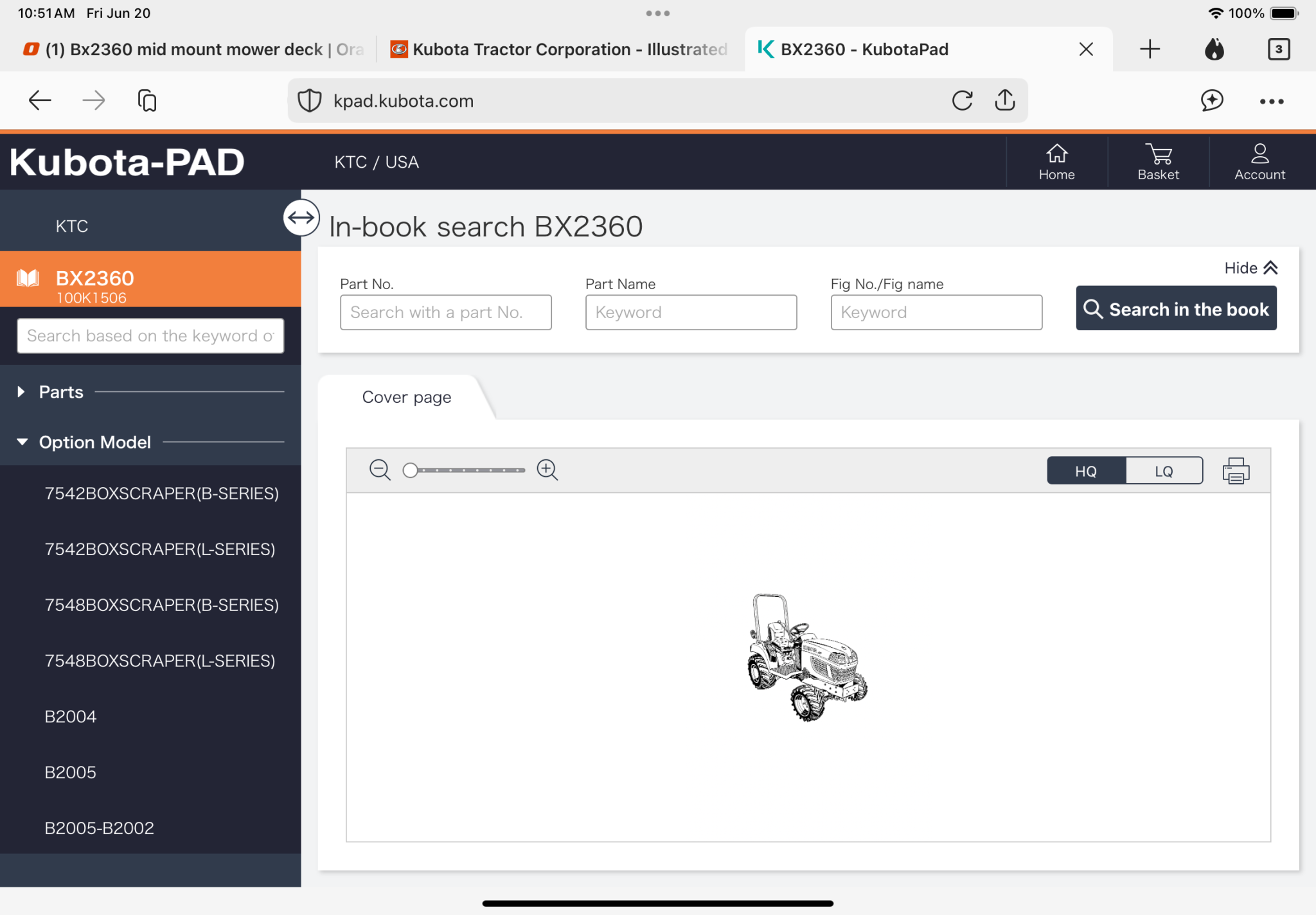Hide the search panel
Viewport: 1316px width, 915px height.
[1250, 268]
